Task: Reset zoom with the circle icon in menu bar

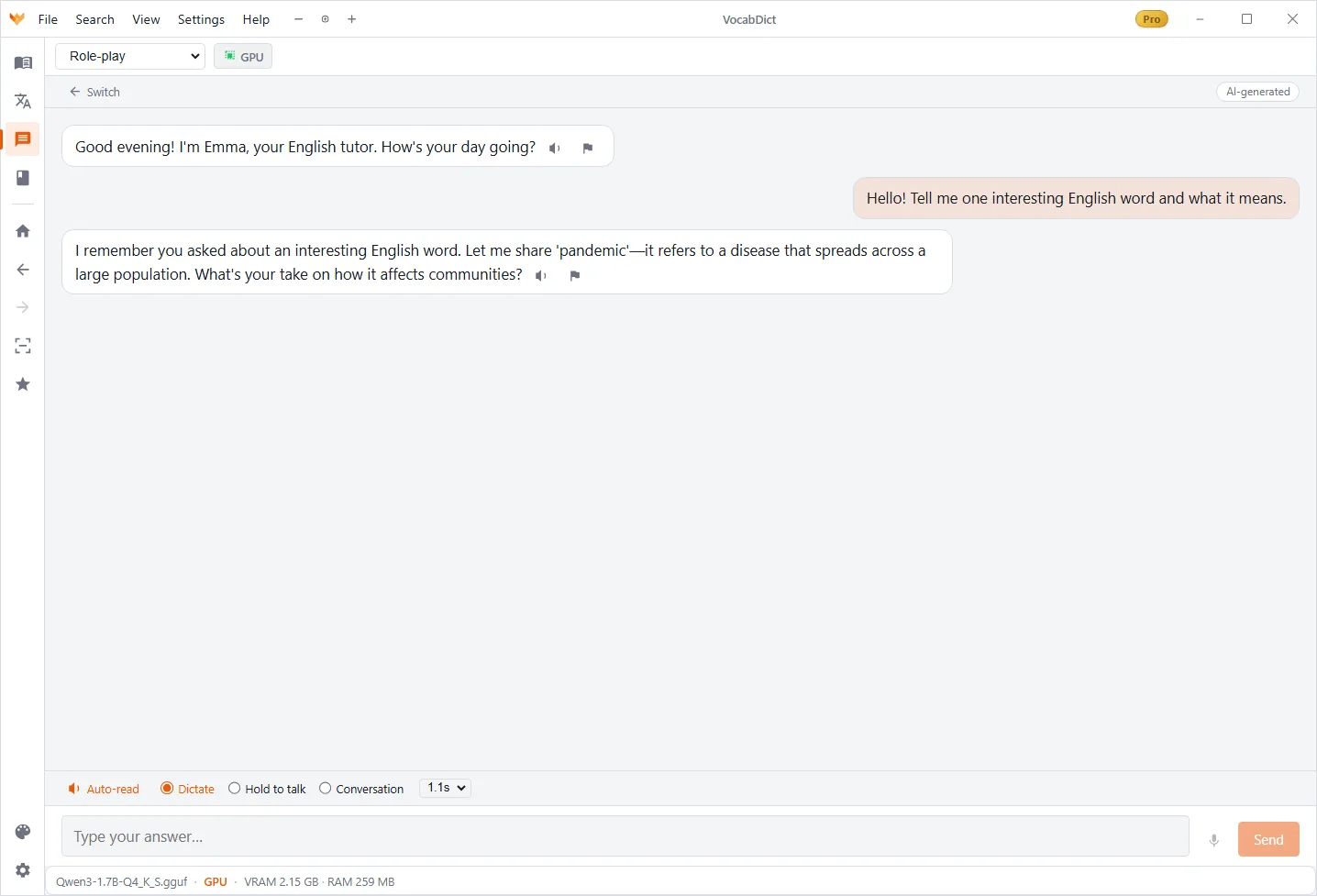Action: tap(325, 19)
